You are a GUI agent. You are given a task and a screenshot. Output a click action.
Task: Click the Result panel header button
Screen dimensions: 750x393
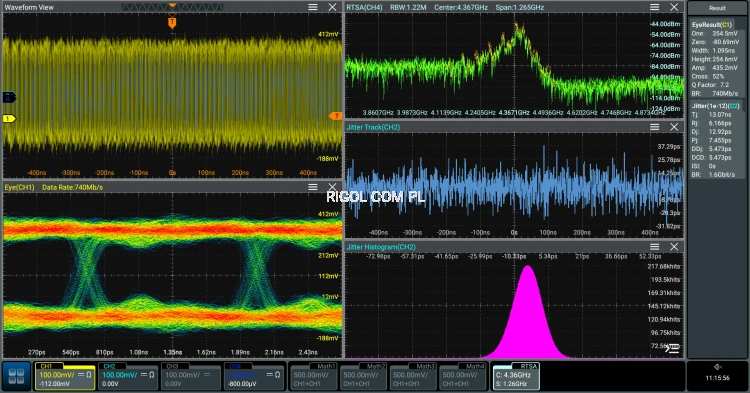[x=717, y=8]
